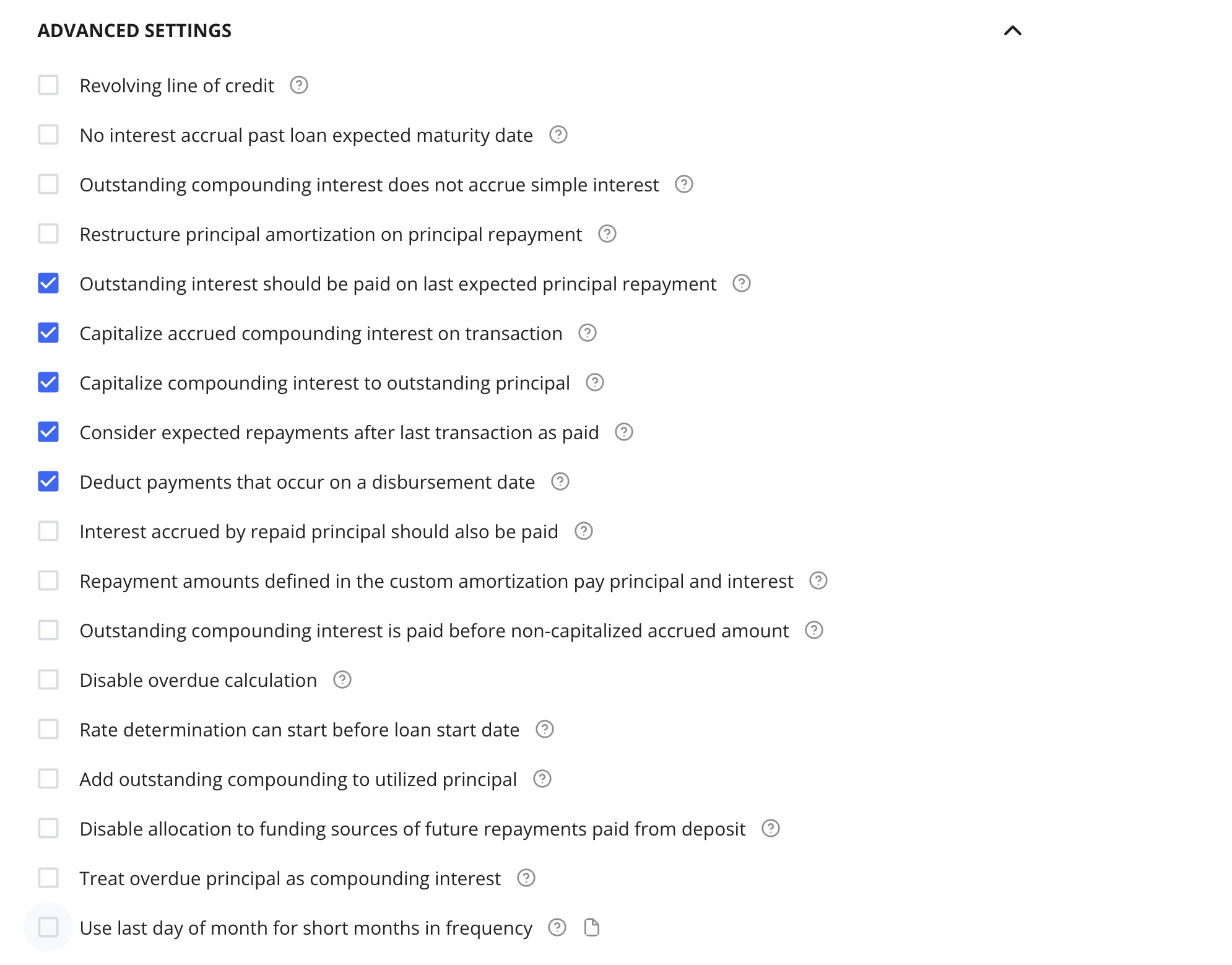The height and width of the screenshot is (965, 1232).
Task: Open help icon for Rate determination before loan start
Action: pos(545,729)
